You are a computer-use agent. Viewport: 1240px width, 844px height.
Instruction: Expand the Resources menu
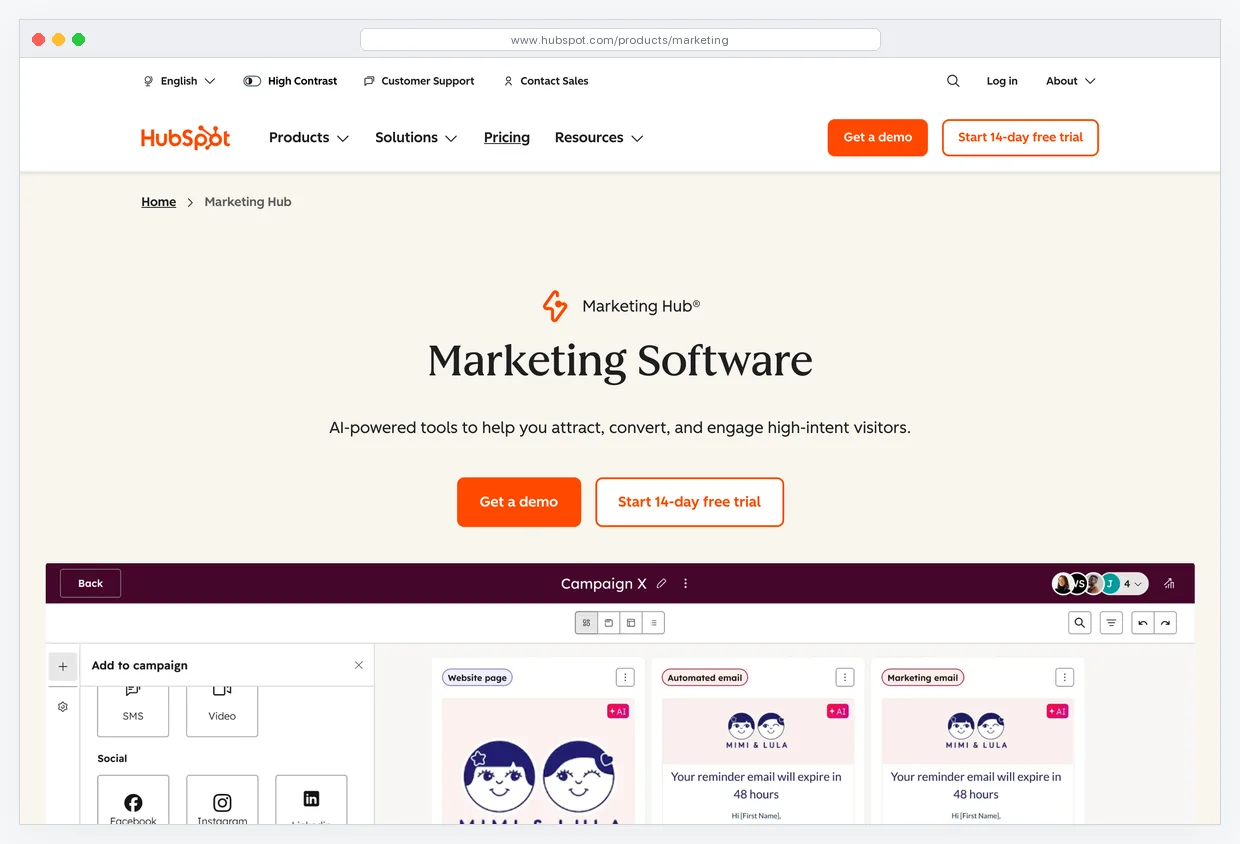click(x=599, y=138)
